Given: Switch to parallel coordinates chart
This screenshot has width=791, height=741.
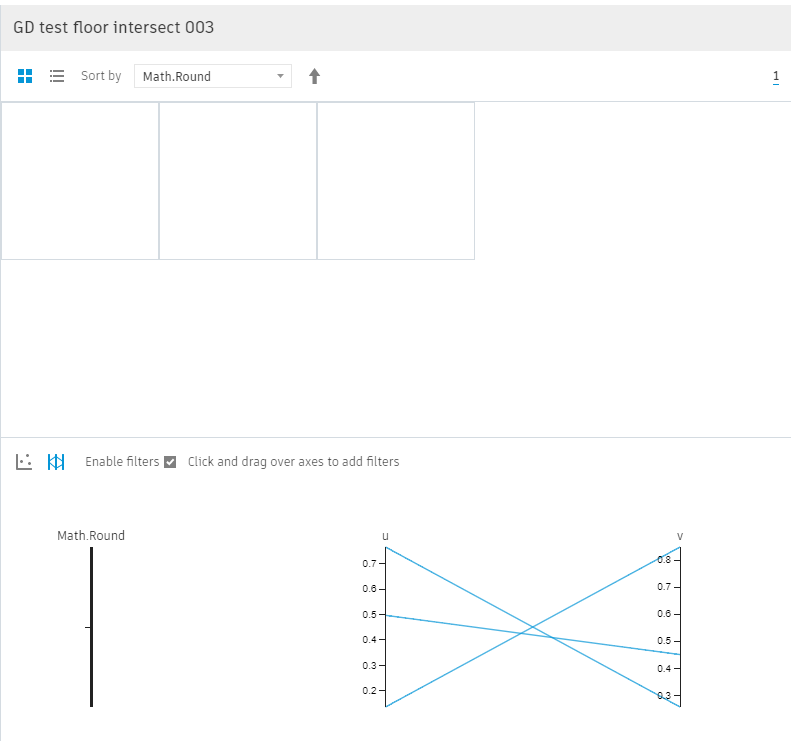Looking at the screenshot, I should [56, 462].
